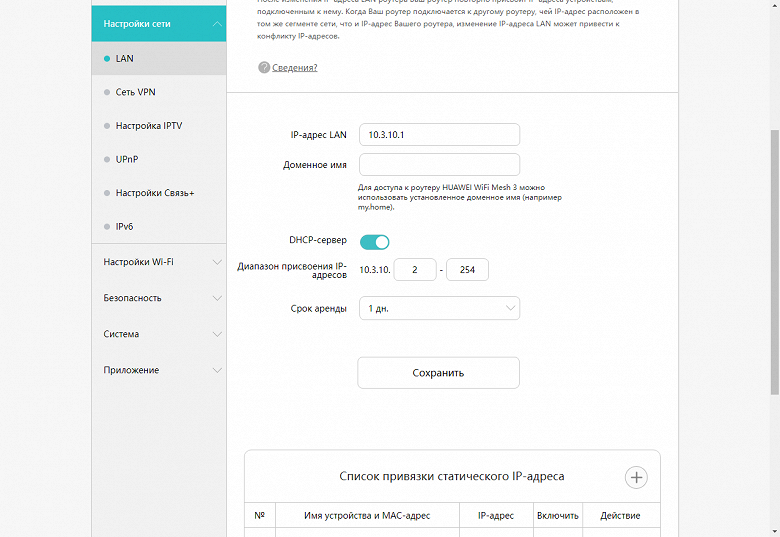
Task: Click the plus icon to add static IP binding
Action: point(636,477)
